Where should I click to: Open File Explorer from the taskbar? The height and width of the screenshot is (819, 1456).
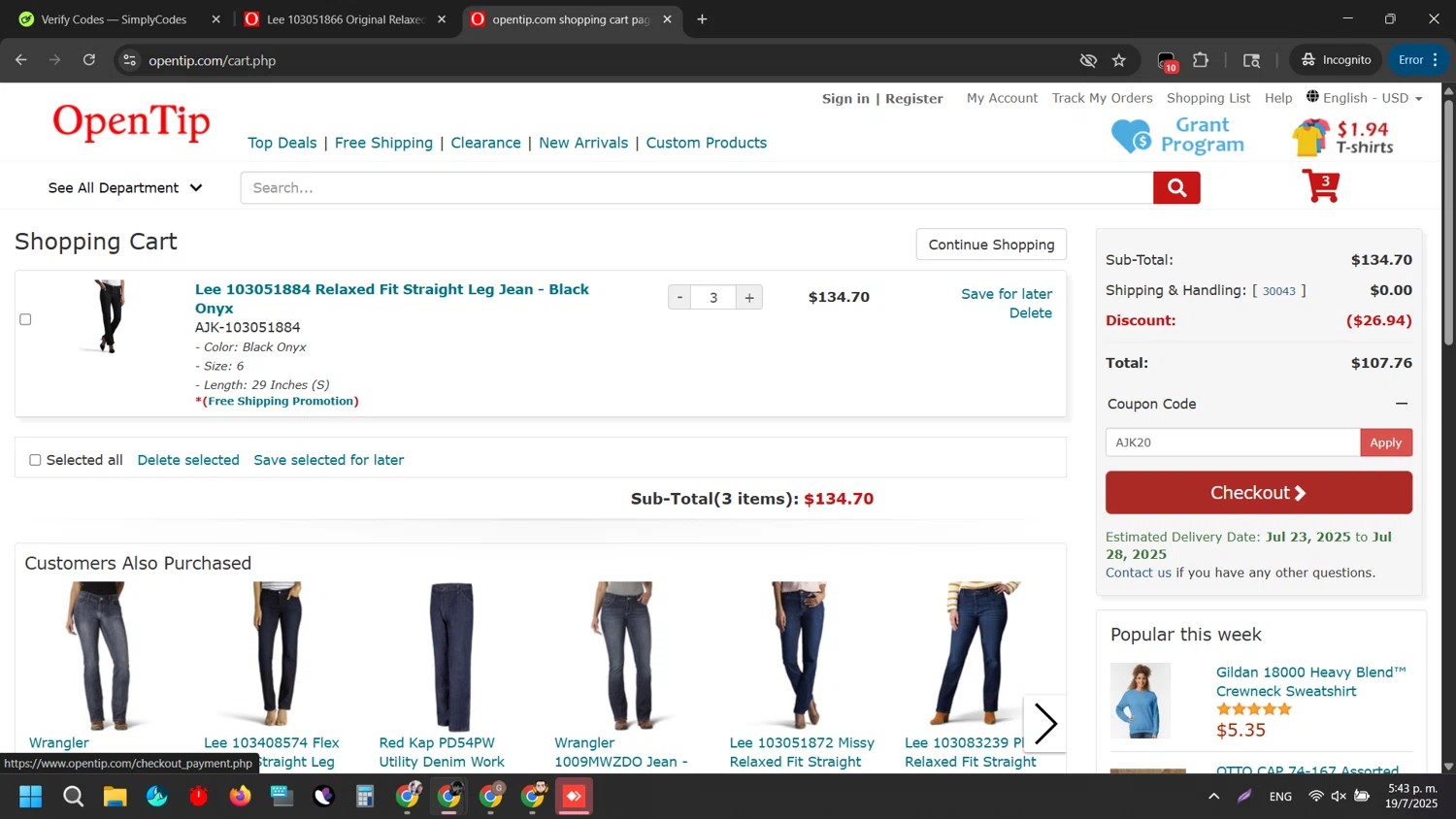116,797
